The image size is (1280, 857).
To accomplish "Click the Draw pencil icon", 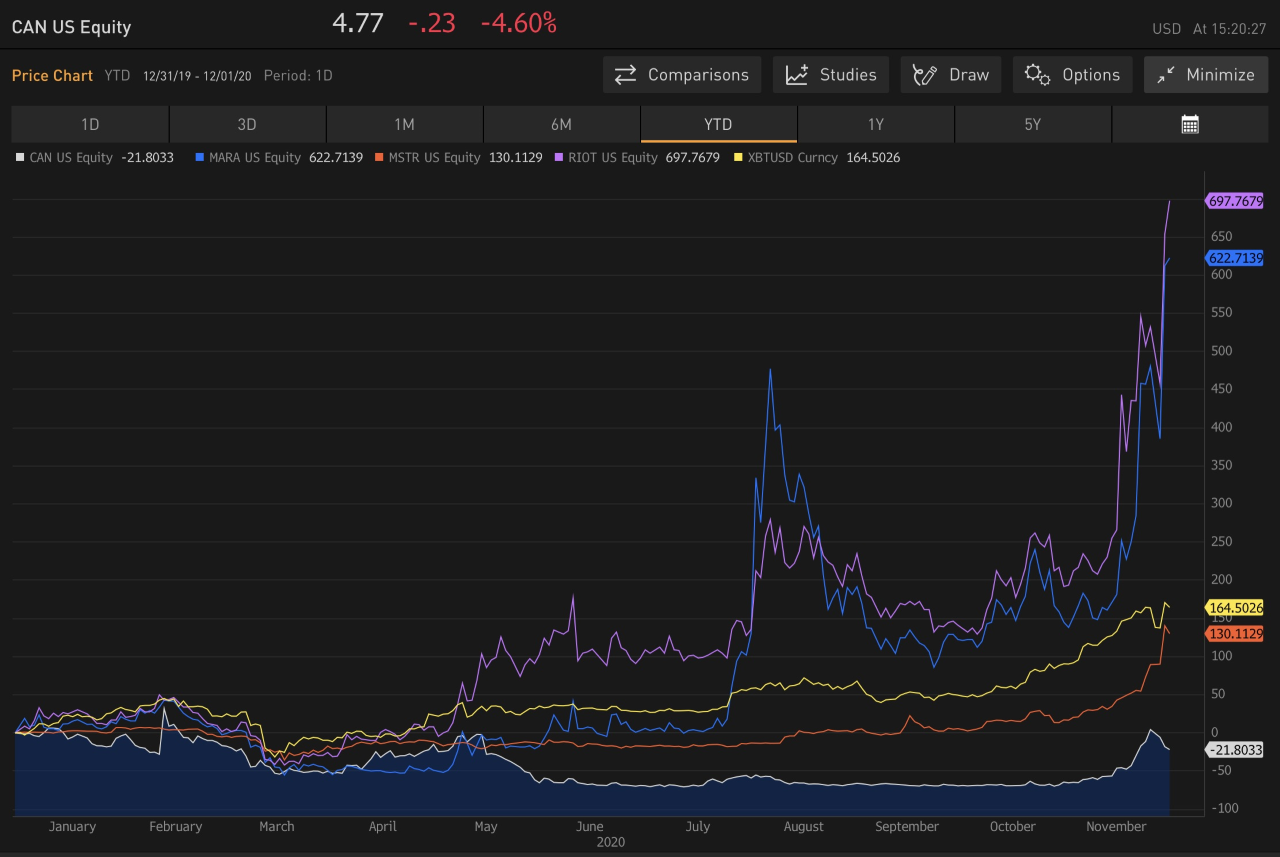I will click(x=925, y=75).
